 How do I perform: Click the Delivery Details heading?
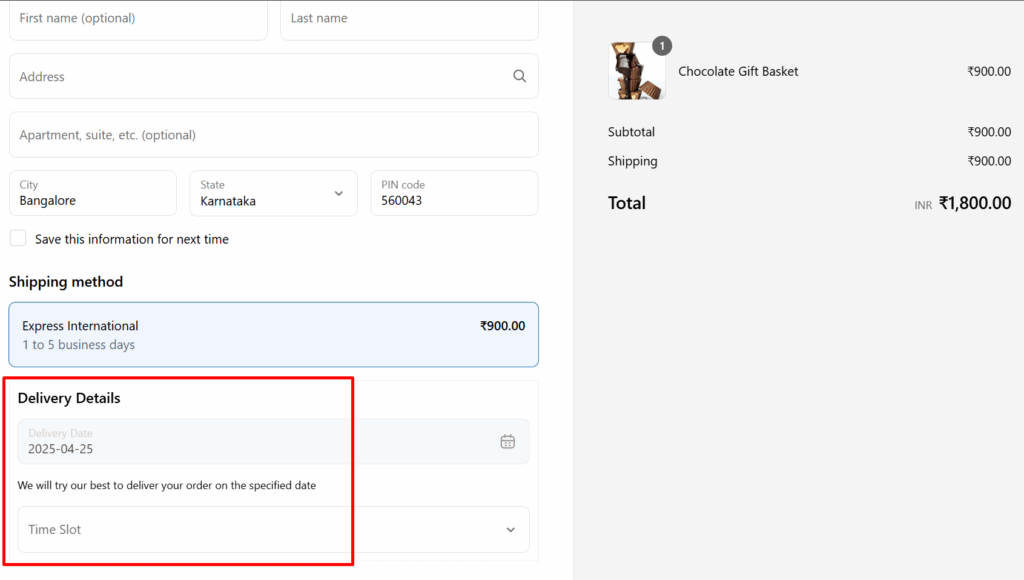(69, 398)
